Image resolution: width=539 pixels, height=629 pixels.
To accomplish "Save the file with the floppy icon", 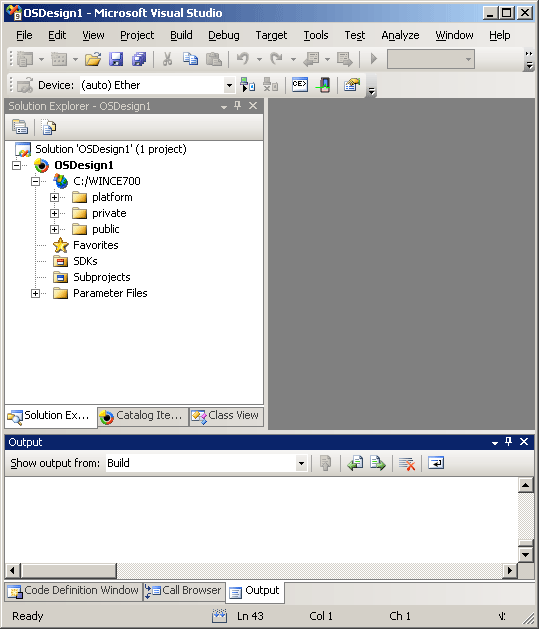I will pos(116,59).
